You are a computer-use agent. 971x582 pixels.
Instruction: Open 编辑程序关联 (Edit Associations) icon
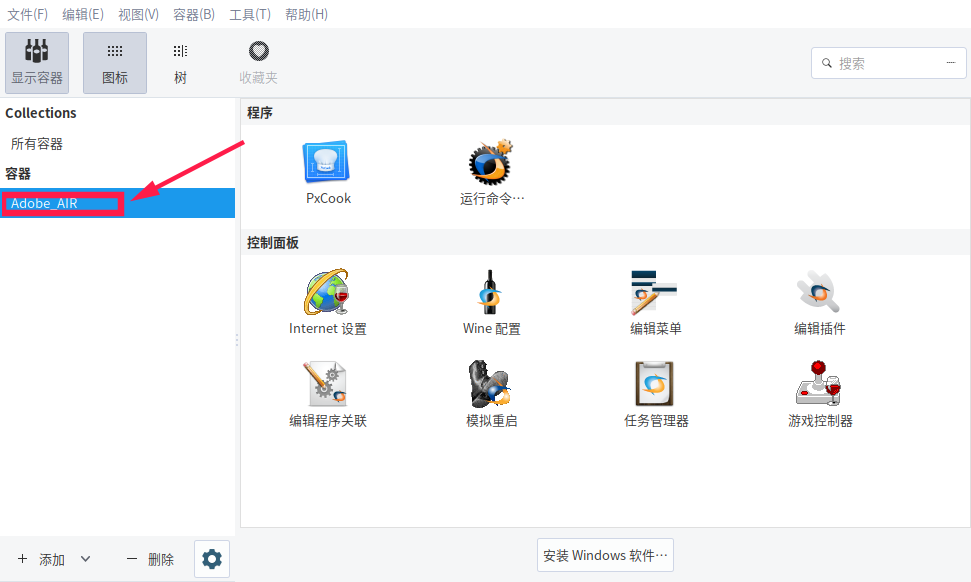point(327,386)
